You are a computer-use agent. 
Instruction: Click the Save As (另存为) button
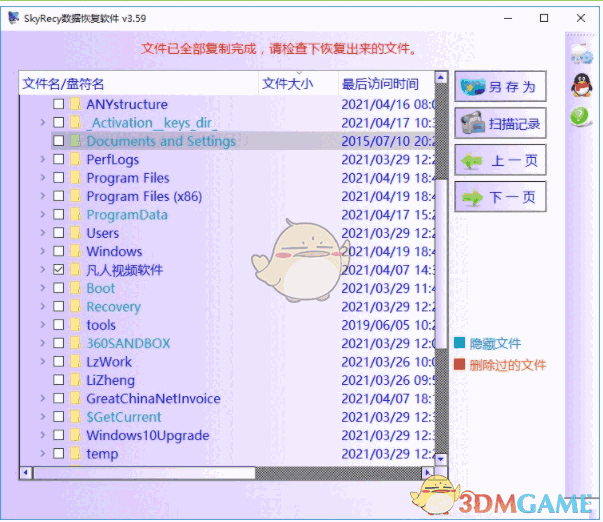click(500, 86)
